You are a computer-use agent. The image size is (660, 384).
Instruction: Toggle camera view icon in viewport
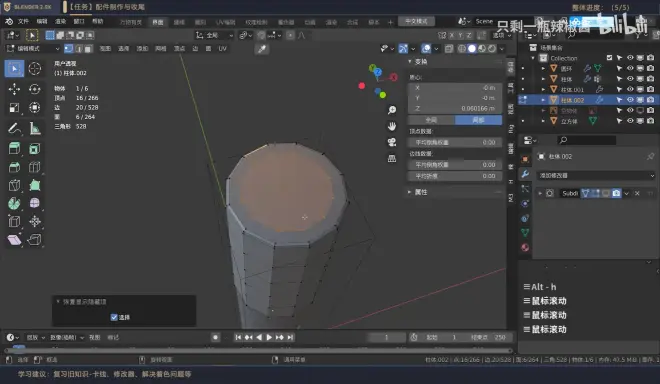[x=392, y=142]
